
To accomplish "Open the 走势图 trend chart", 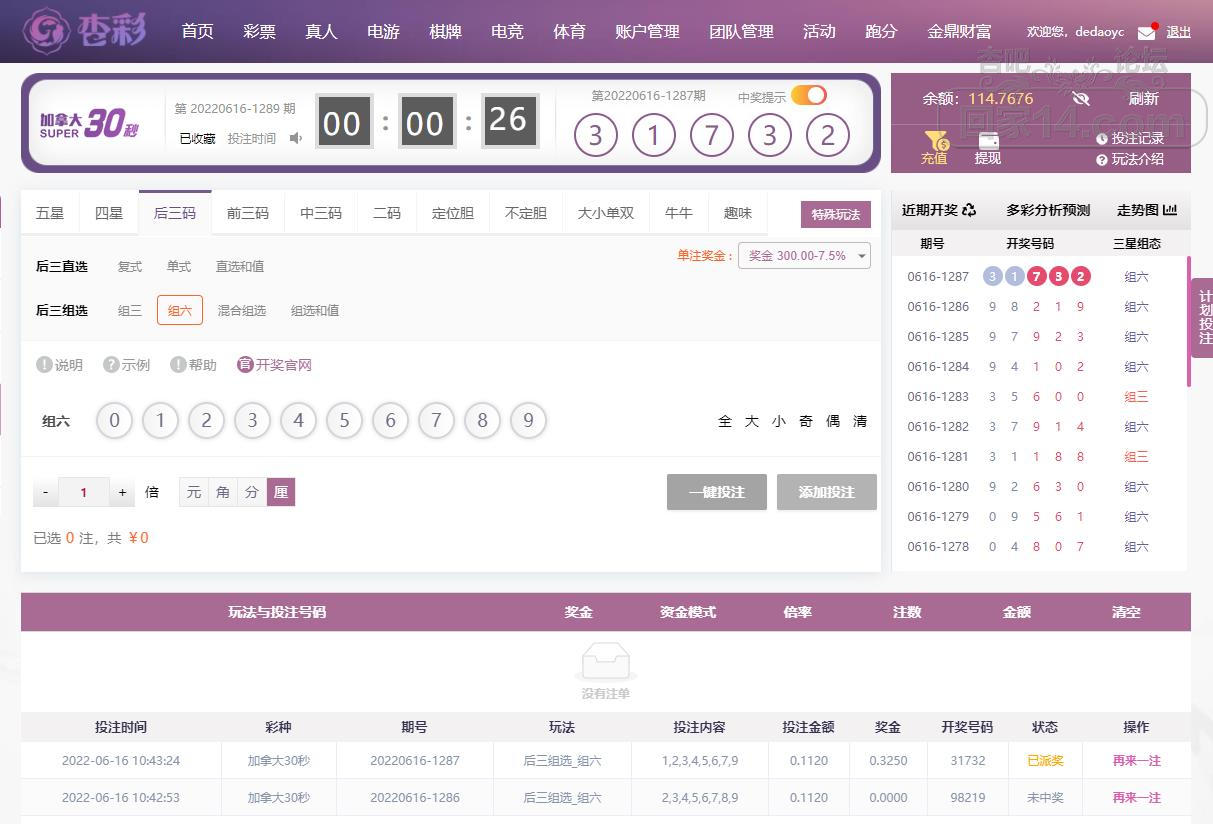I will point(1147,210).
